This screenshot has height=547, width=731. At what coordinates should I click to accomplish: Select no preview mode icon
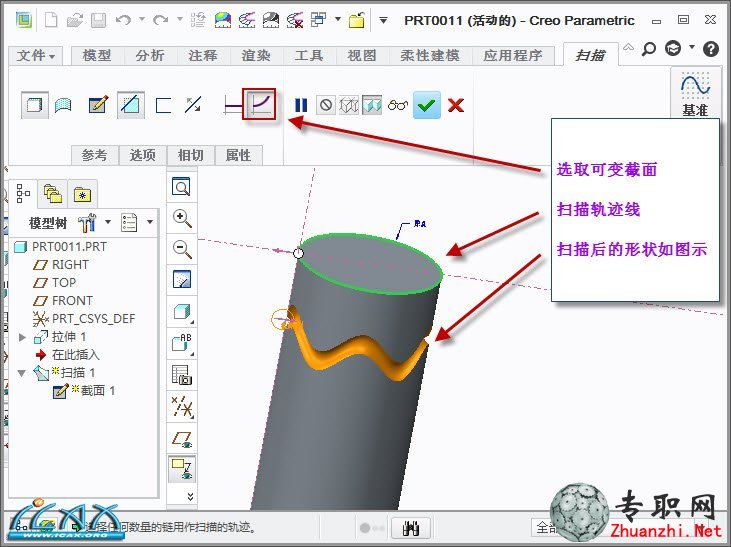pos(325,105)
